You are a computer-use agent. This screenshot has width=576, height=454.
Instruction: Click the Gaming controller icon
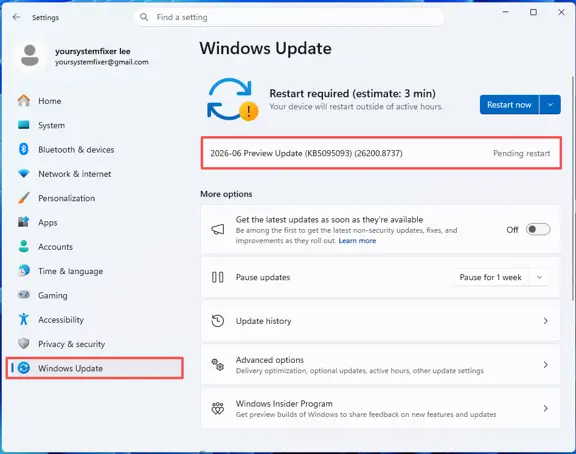(24, 295)
